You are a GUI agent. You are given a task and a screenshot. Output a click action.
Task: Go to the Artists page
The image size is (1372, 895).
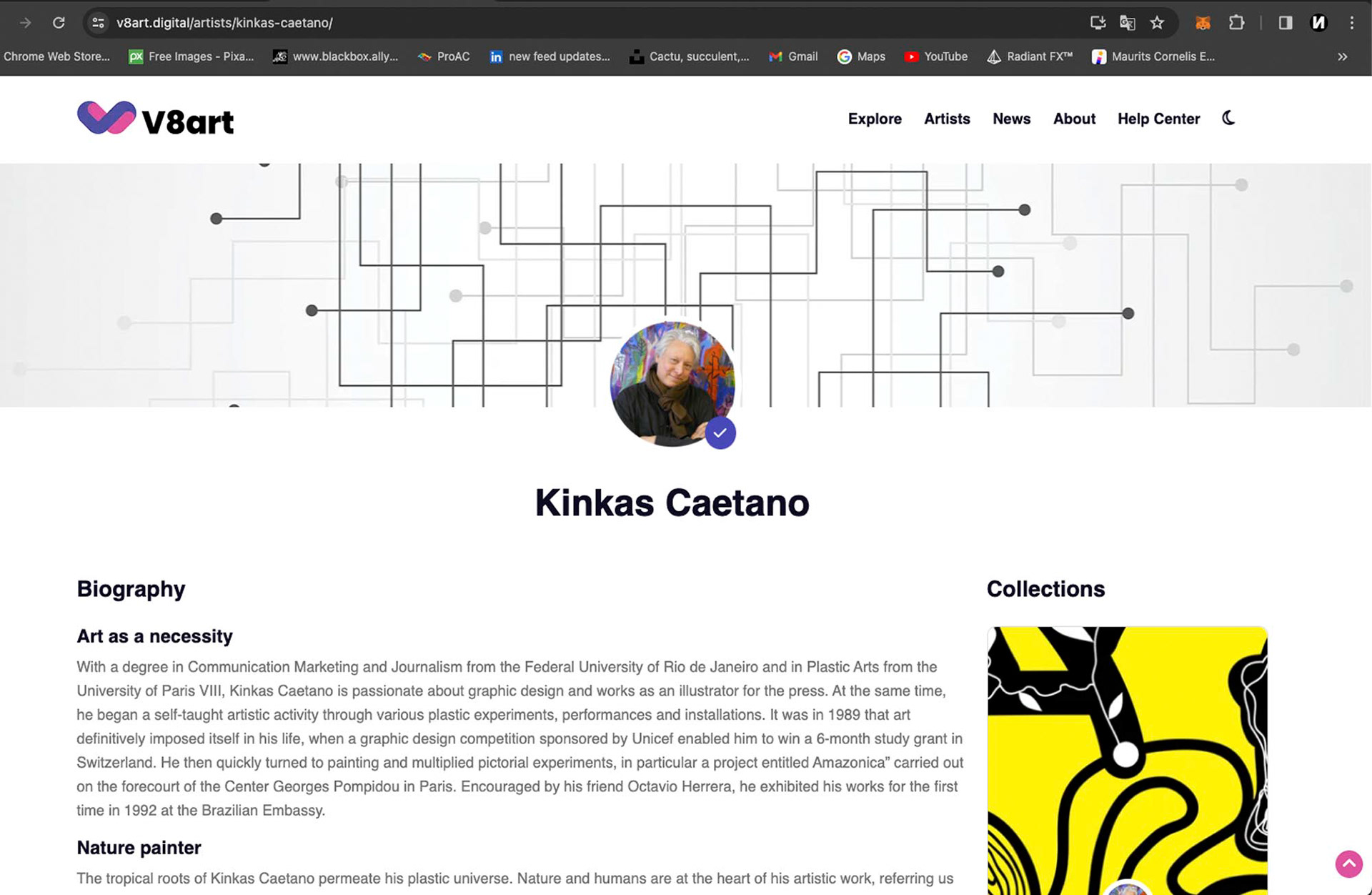tap(947, 119)
